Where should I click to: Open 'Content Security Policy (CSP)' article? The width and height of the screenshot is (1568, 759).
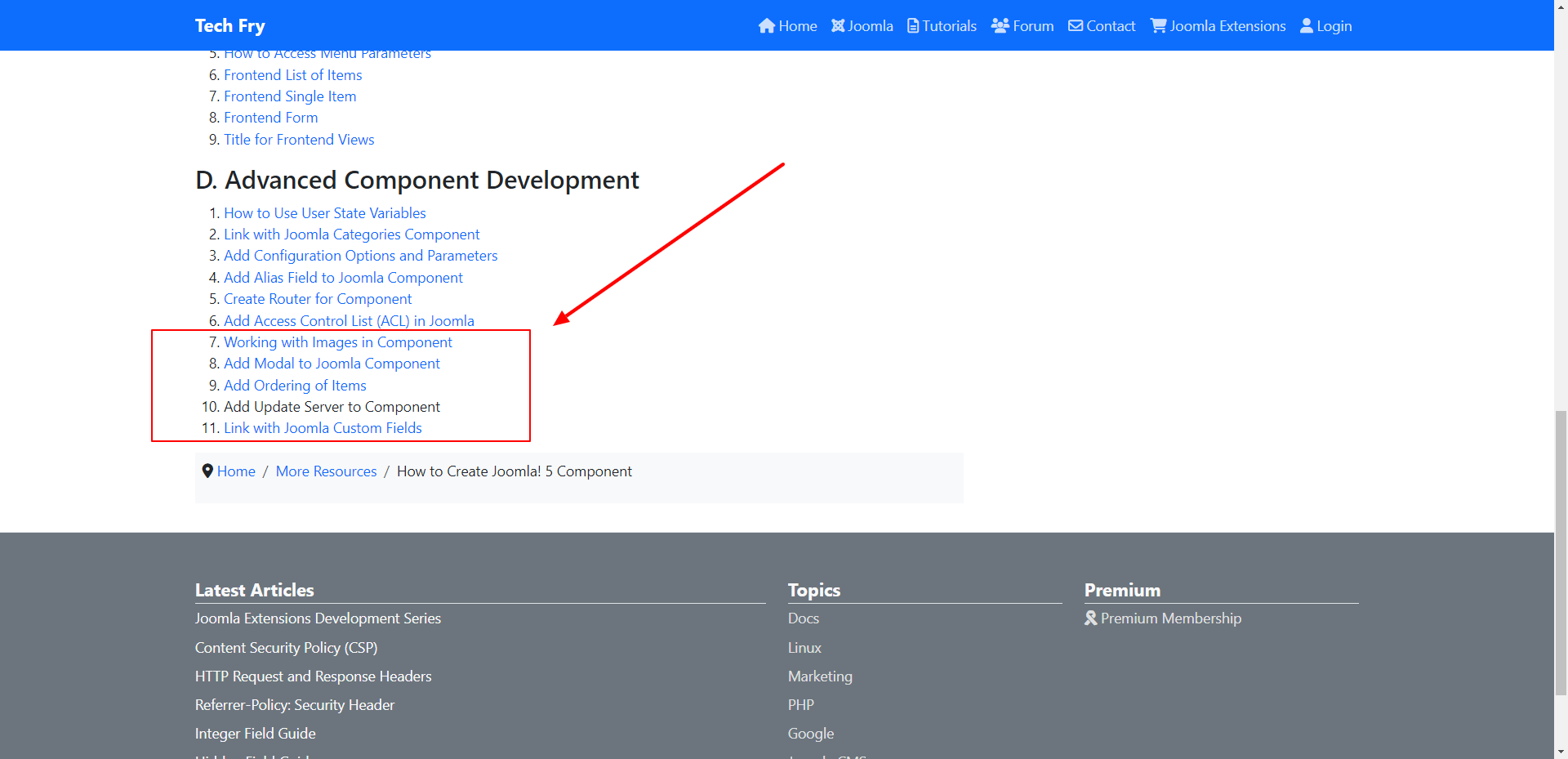[286, 648]
